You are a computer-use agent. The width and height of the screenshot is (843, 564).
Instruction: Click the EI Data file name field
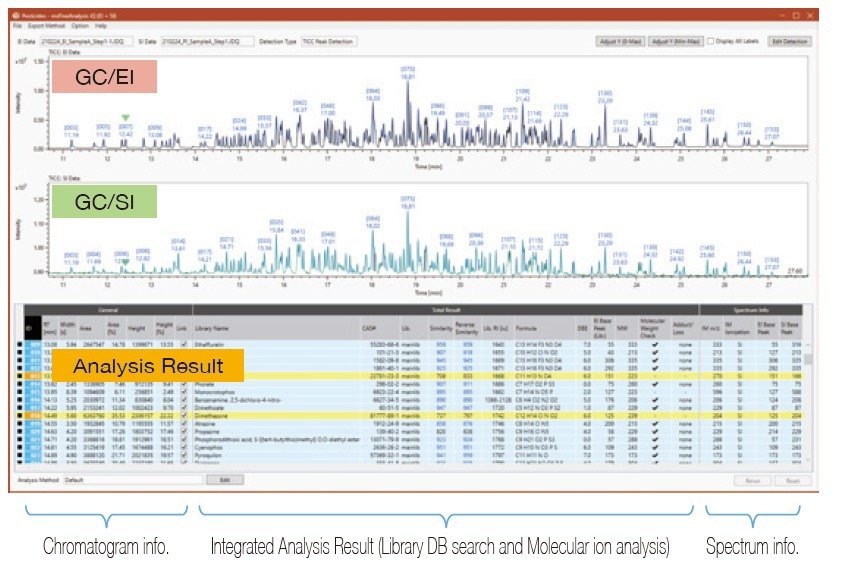[x=85, y=41]
